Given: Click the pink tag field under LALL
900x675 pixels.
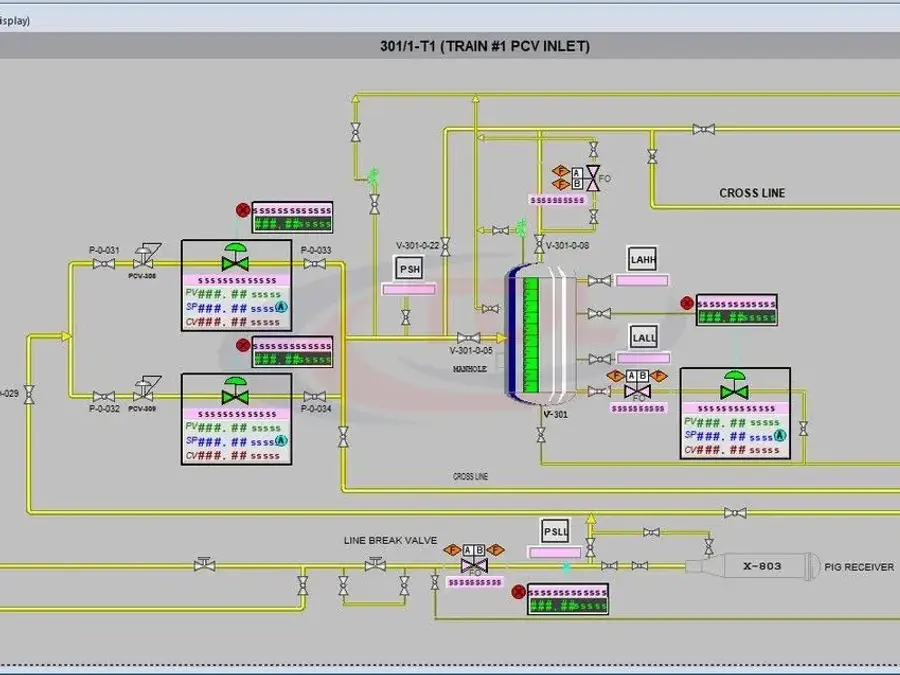Looking at the screenshot, I should click(643, 358).
